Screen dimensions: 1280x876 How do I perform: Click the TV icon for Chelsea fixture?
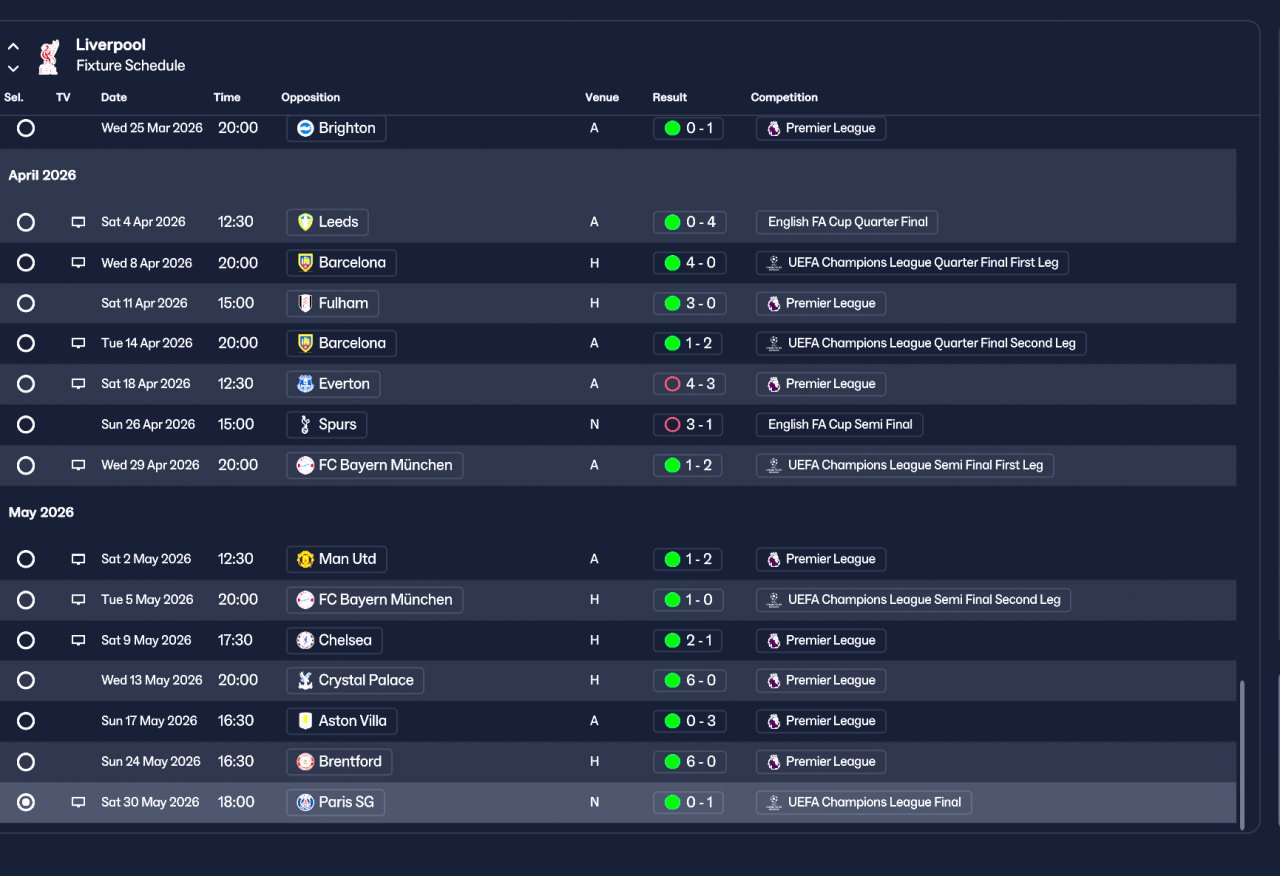coord(78,640)
